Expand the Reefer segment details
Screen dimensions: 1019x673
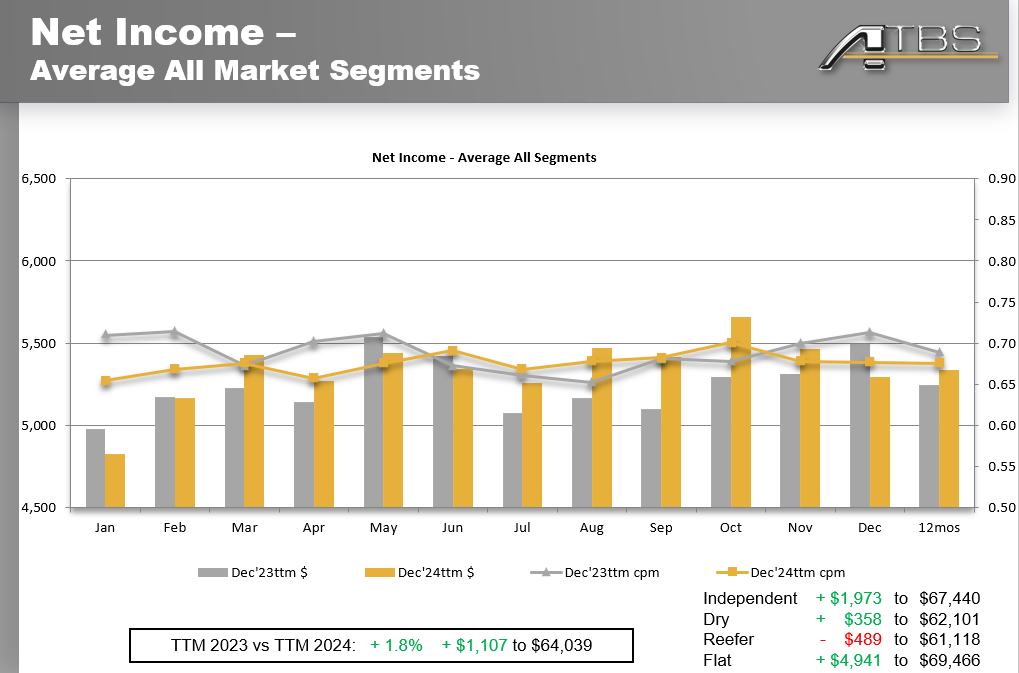click(727, 640)
